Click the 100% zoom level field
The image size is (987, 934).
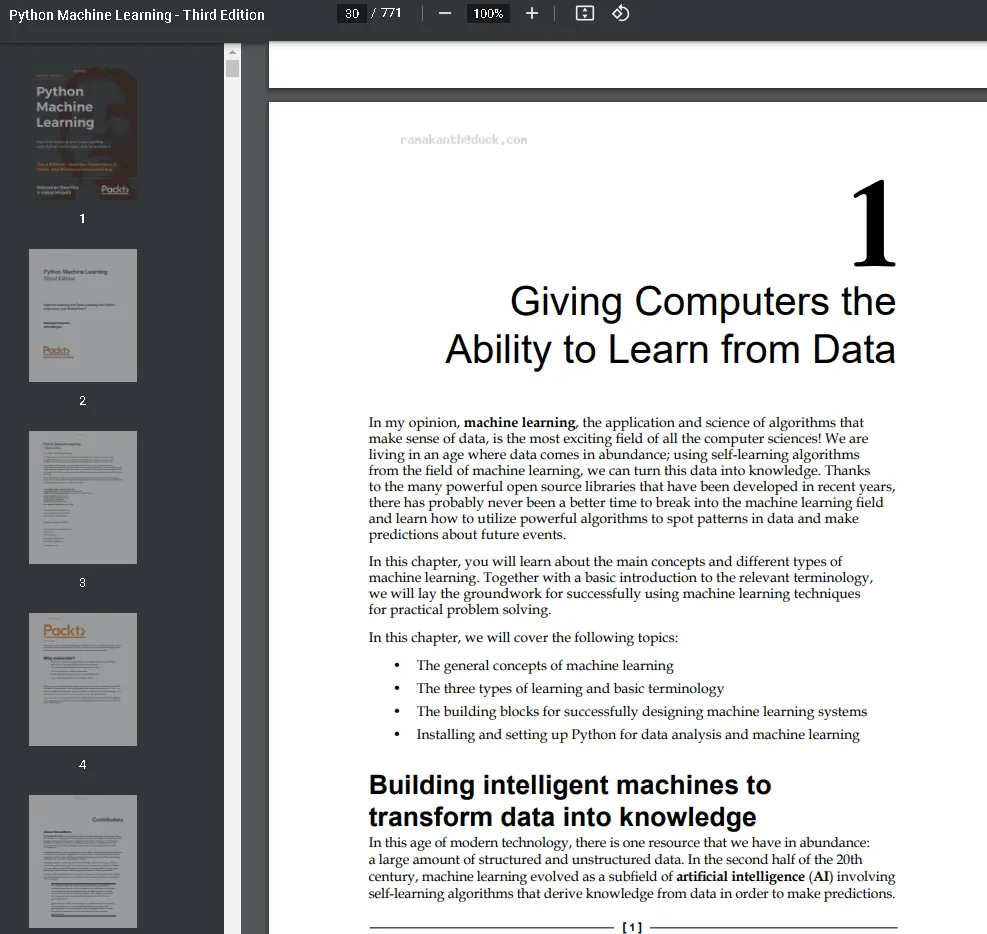pyautogui.click(x=488, y=14)
